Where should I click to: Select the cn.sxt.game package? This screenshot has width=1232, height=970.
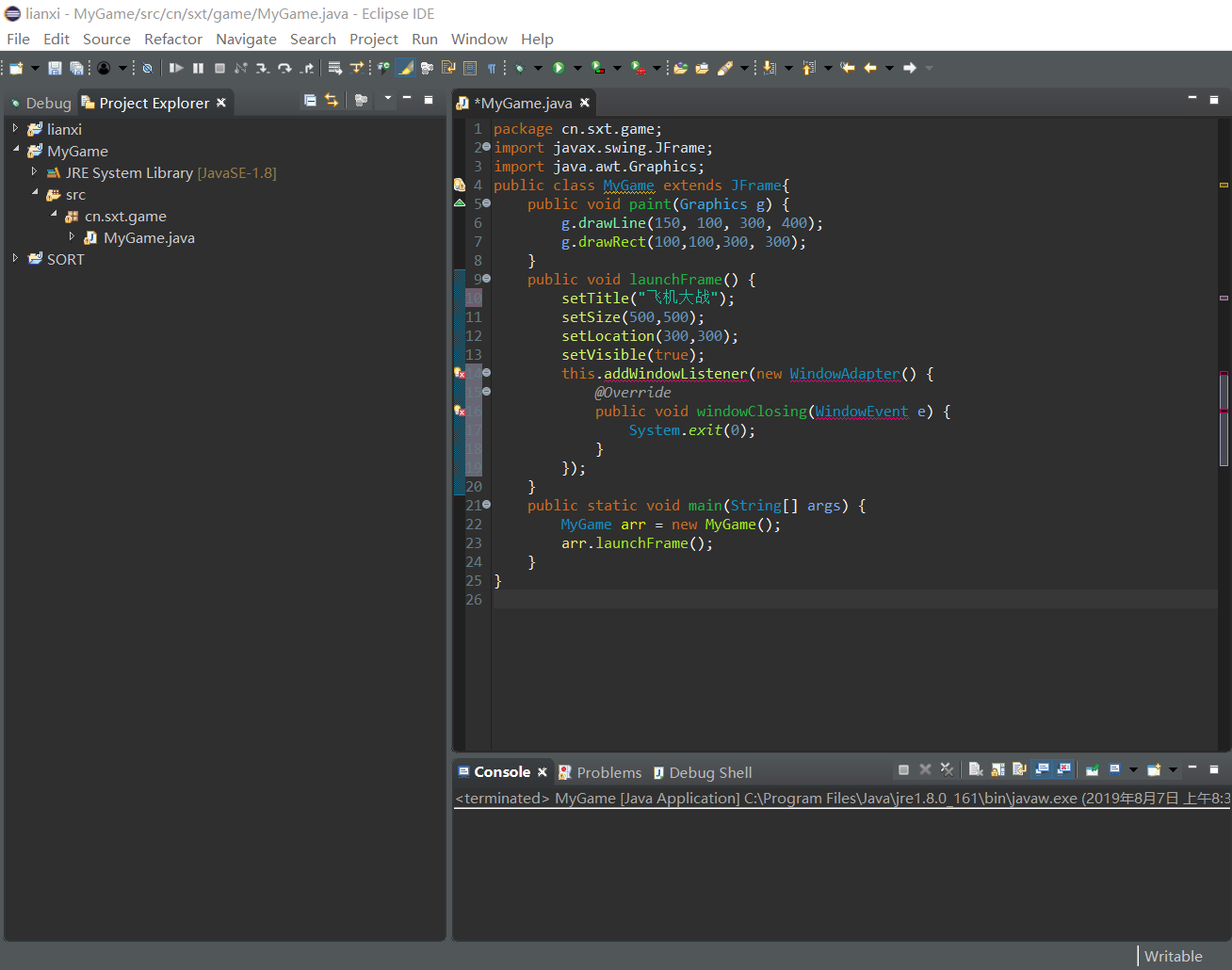pos(125,216)
